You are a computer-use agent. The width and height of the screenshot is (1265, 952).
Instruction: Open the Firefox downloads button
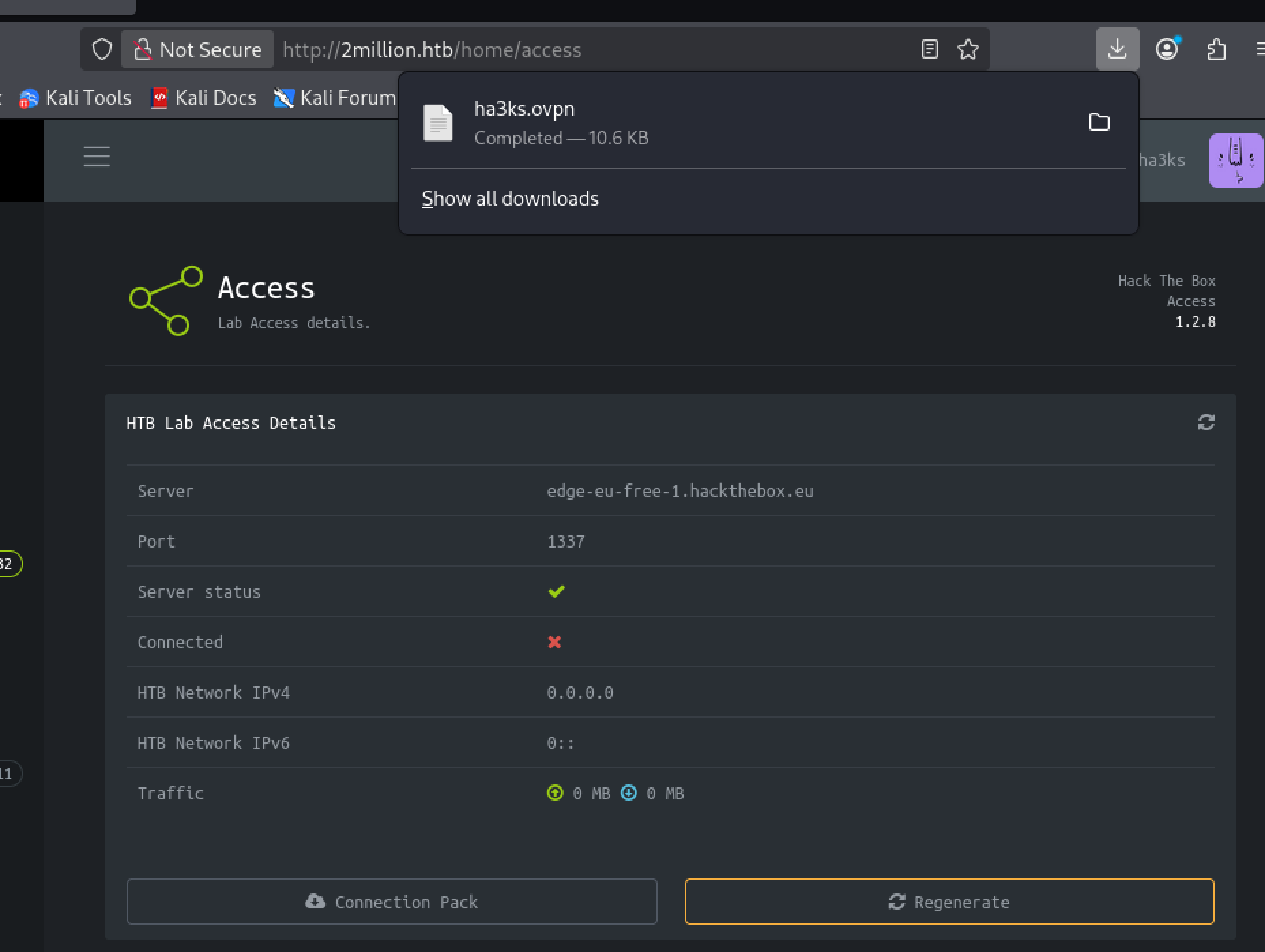pyautogui.click(x=1117, y=49)
